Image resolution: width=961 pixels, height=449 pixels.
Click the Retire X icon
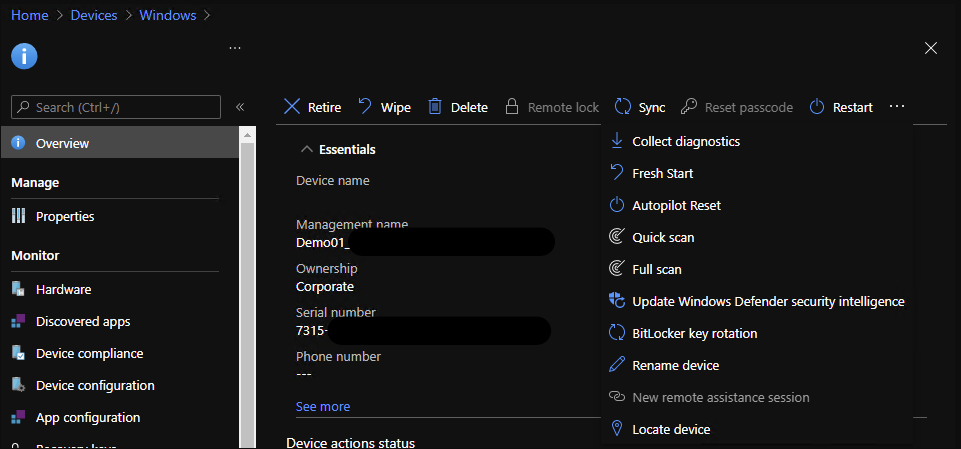pos(292,107)
